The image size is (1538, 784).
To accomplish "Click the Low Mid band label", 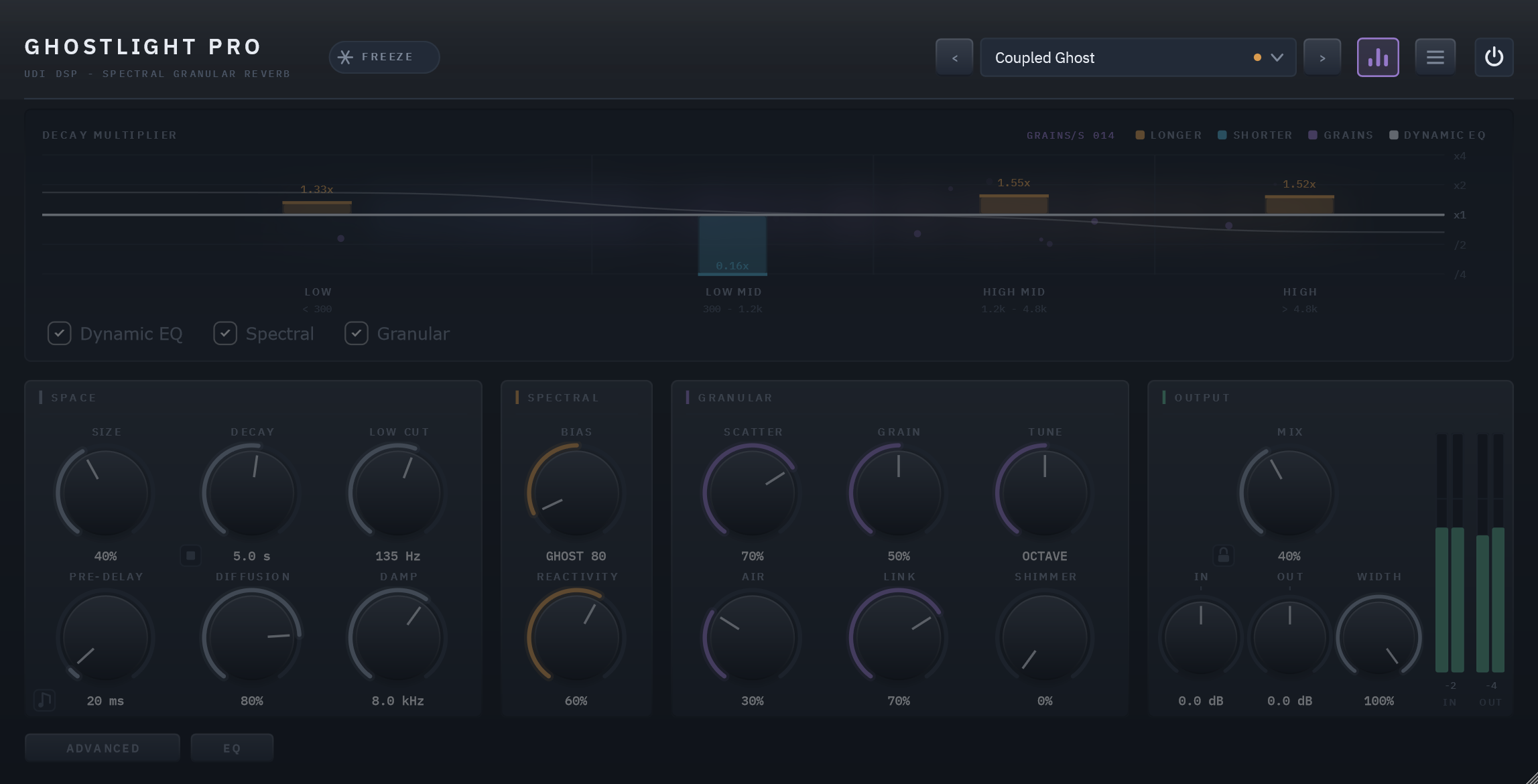I will tap(733, 292).
